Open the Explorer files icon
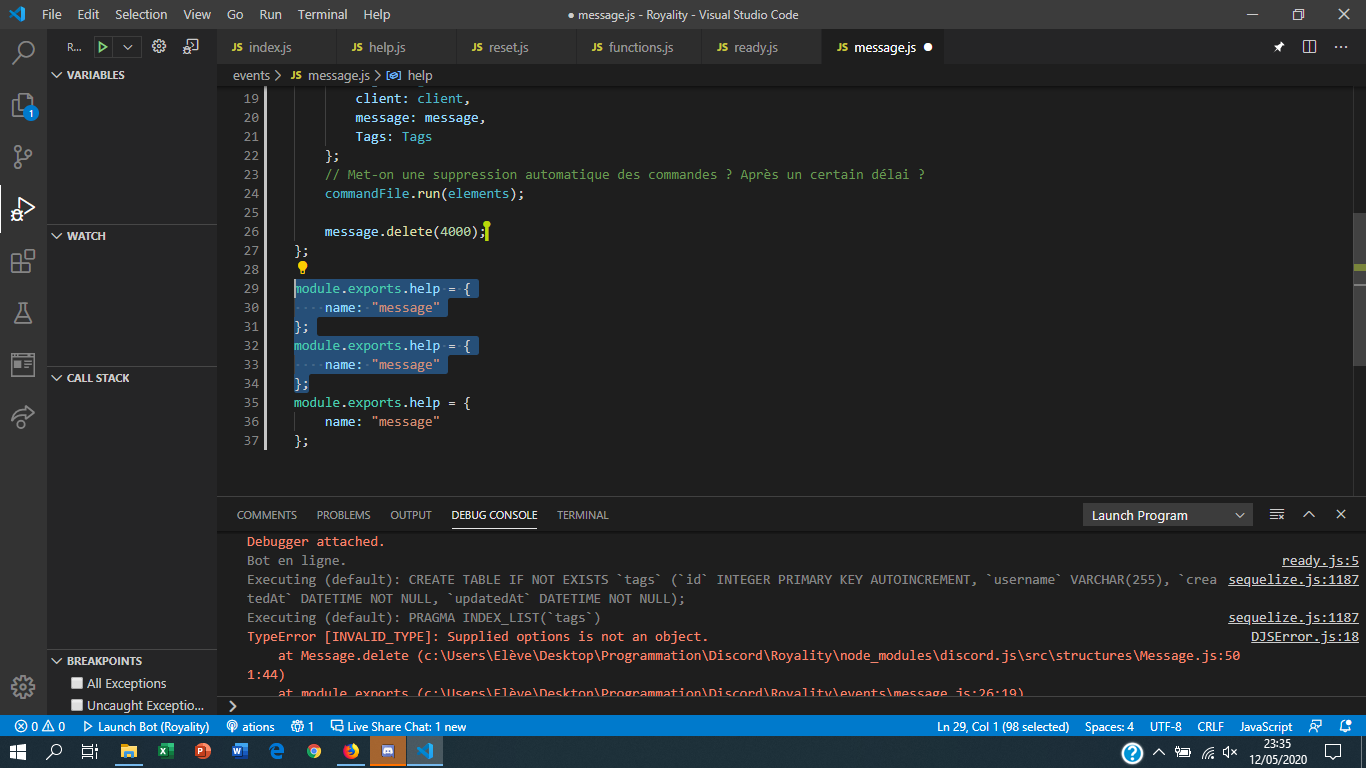Viewport: 1366px width, 768px height. pyautogui.click(x=23, y=105)
